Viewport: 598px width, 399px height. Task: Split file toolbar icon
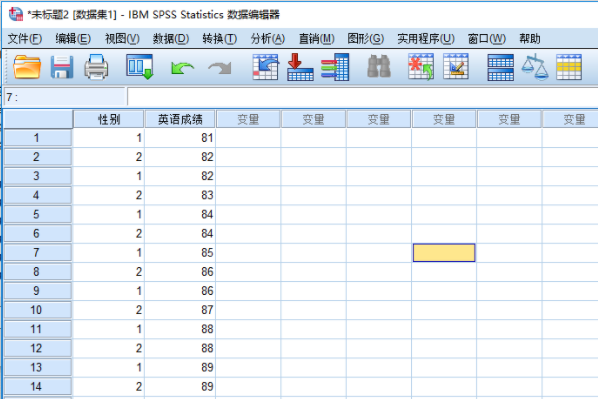pos(500,67)
